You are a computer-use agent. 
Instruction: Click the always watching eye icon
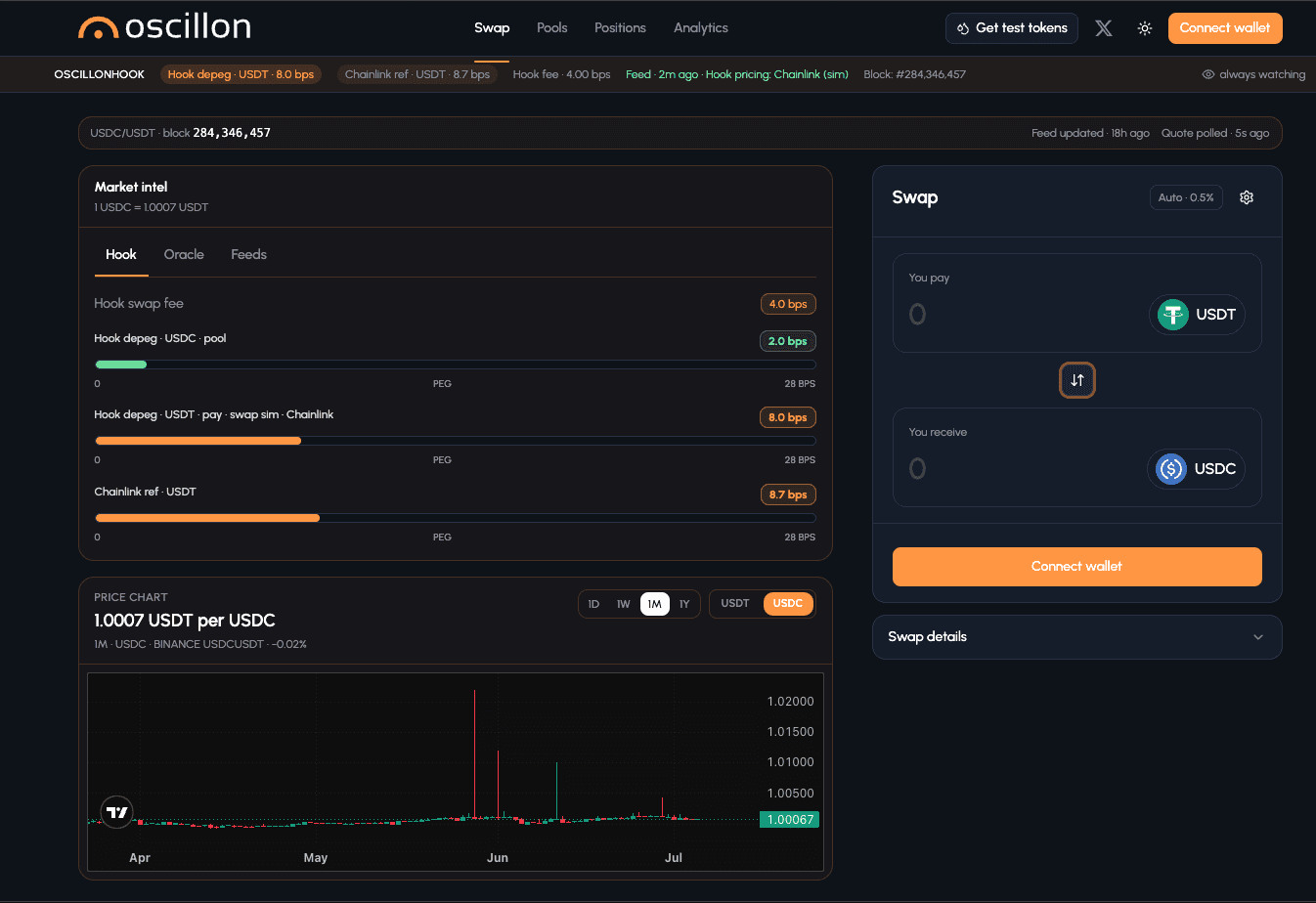coord(1208,74)
